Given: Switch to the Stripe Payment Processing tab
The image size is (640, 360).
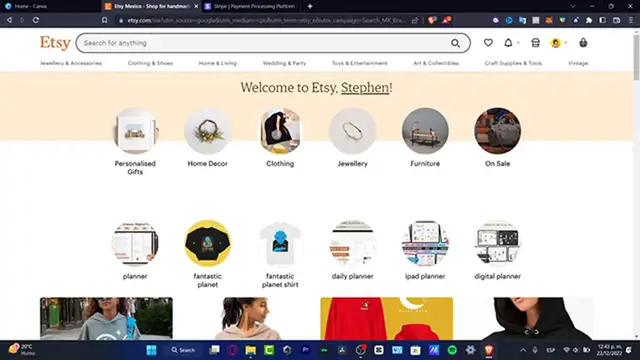Looking at the screenshot, I should (252, 6).
